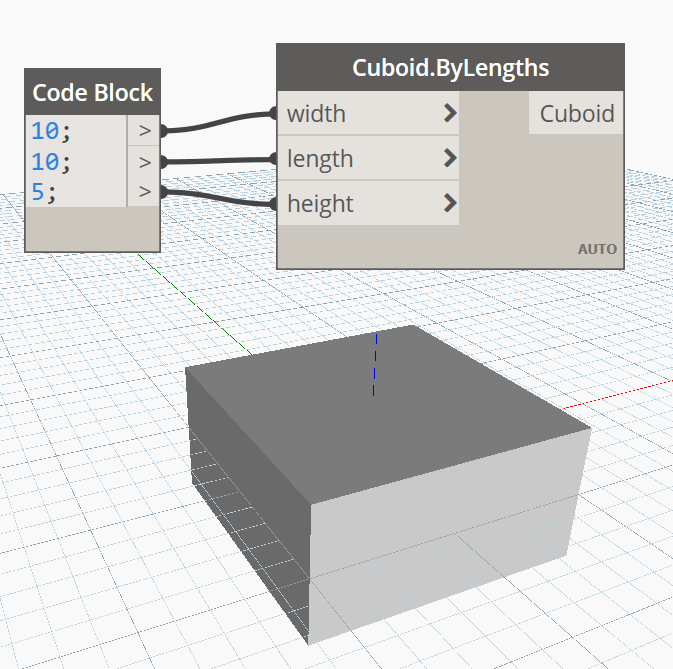The height and width of the screenshot is (669, 673).
Task: Select the Cuboid output port
Action: coord(576,113)
